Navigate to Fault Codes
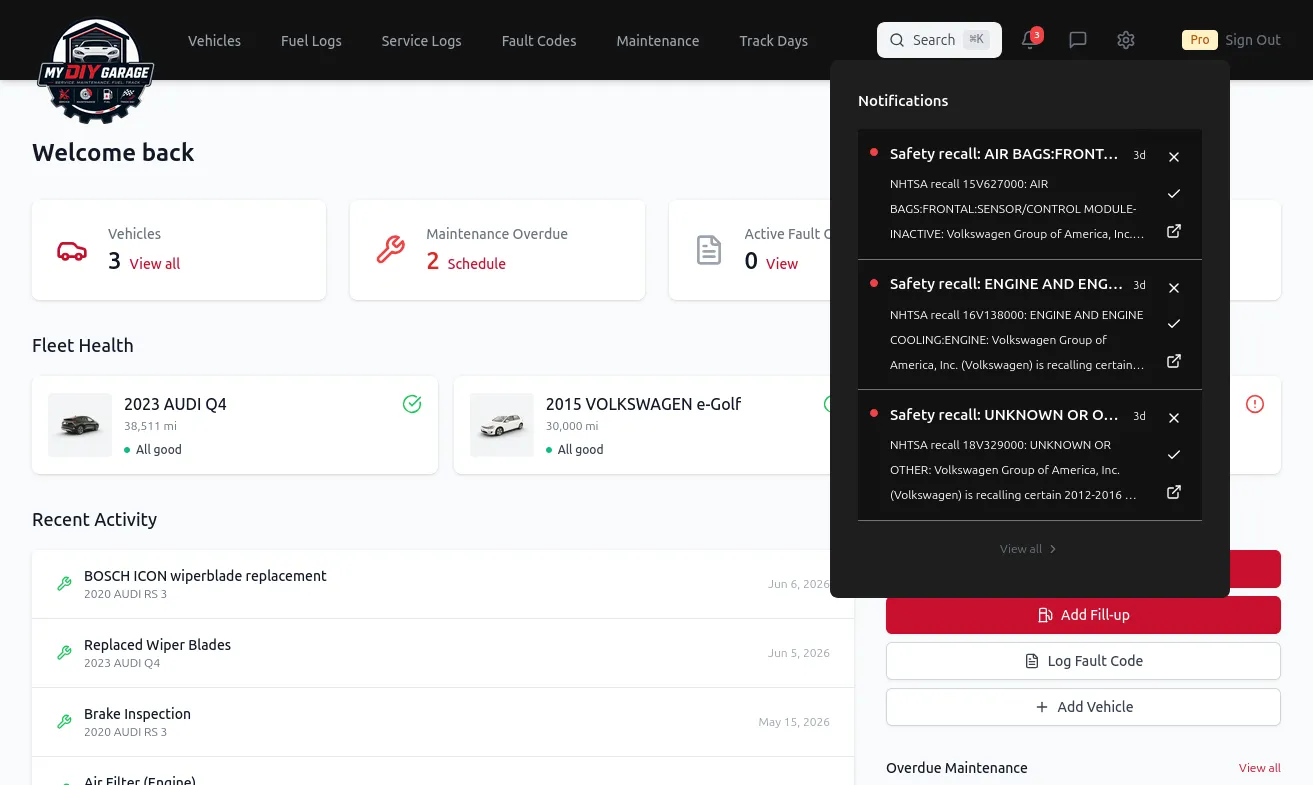This screenshot has width=1313, height=785. pos(539,41)
